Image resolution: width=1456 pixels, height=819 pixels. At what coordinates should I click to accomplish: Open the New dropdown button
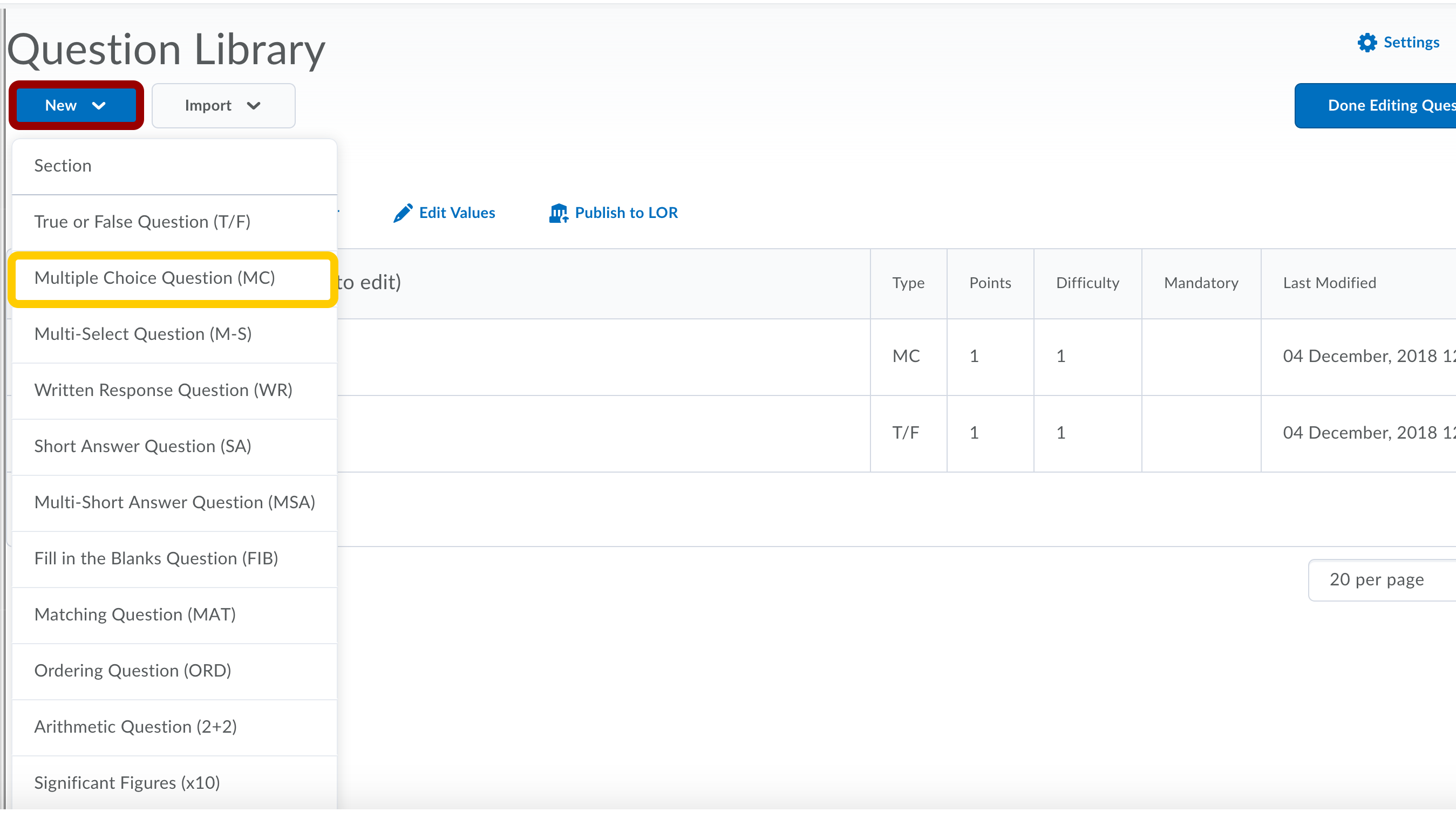[76, 106]
